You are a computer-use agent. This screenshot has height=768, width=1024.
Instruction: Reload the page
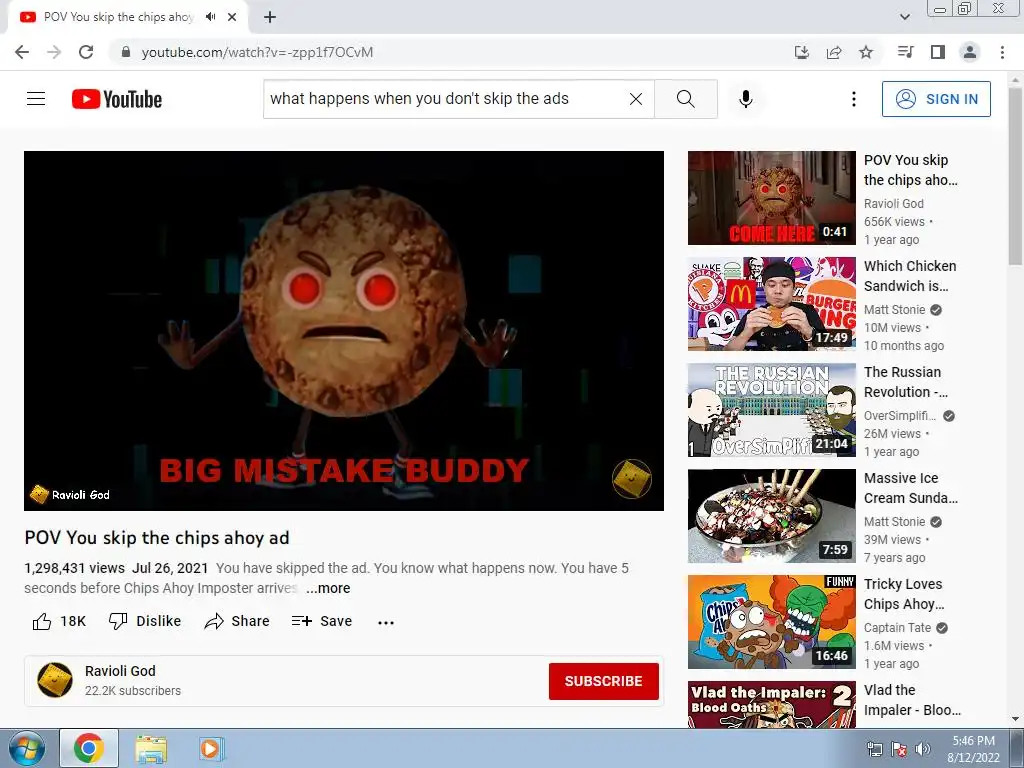click(86, 52)
